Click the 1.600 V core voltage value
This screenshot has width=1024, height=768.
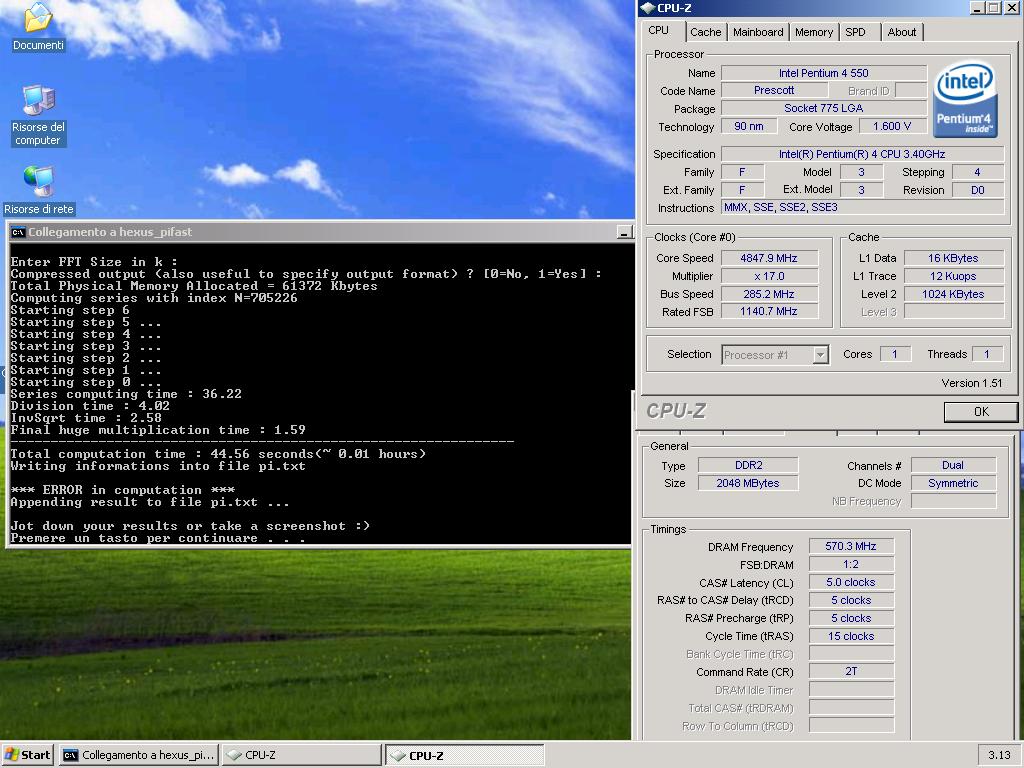891,127
